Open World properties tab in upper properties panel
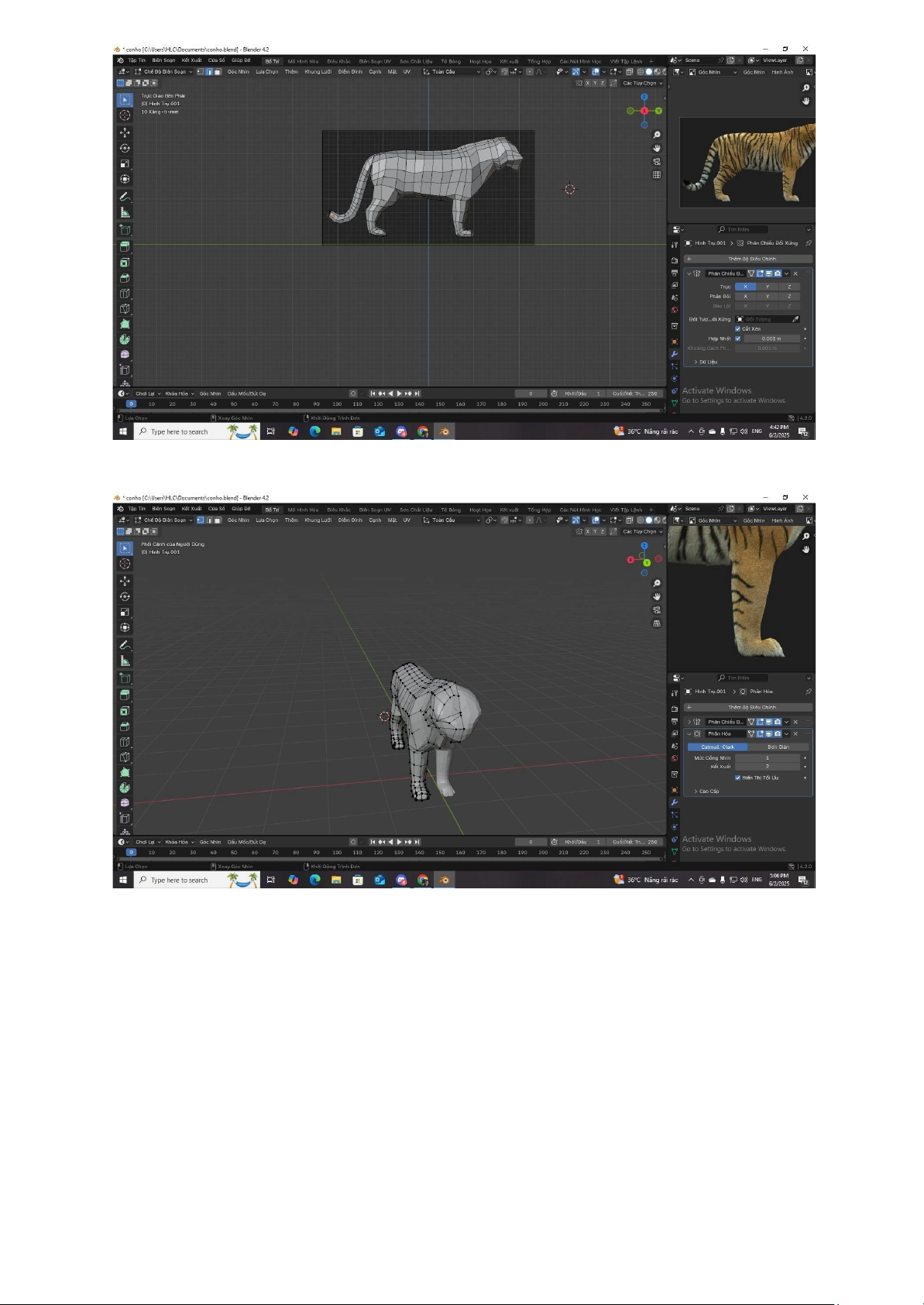The height and width of the screenshot is (1305, 924). [x=675, y=310]
